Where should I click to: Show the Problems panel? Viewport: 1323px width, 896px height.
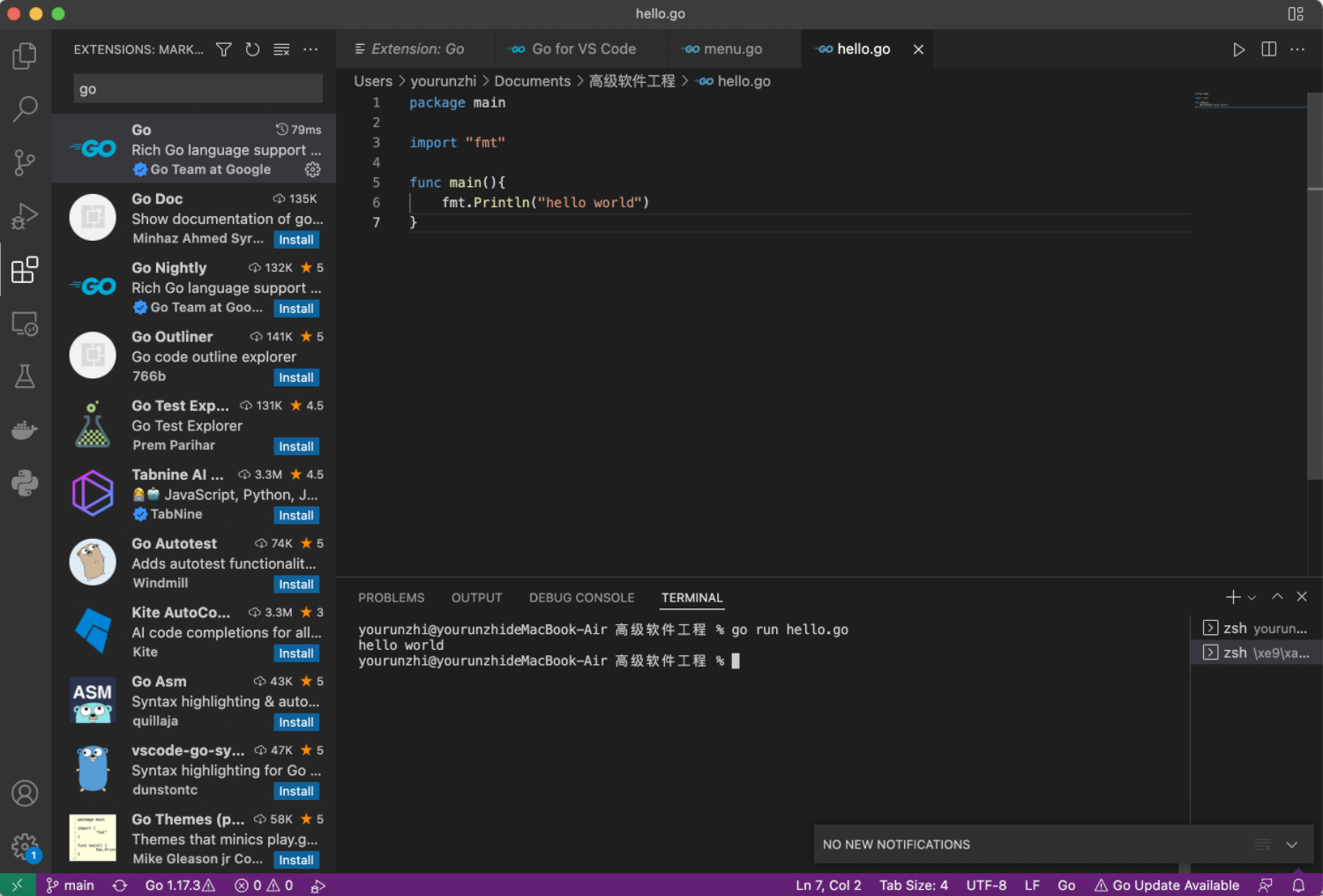tap(392, 598)
